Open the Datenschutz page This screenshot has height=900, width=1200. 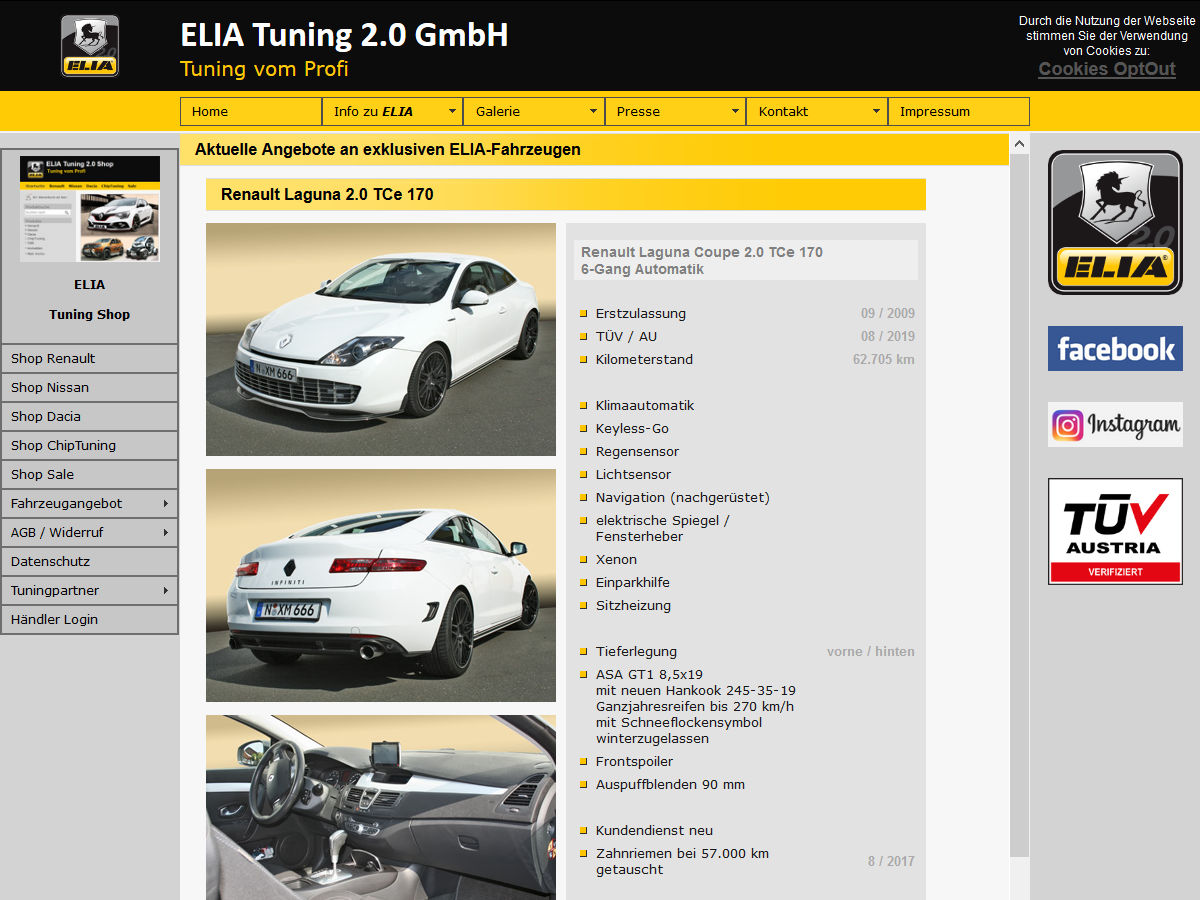[89, 562]
